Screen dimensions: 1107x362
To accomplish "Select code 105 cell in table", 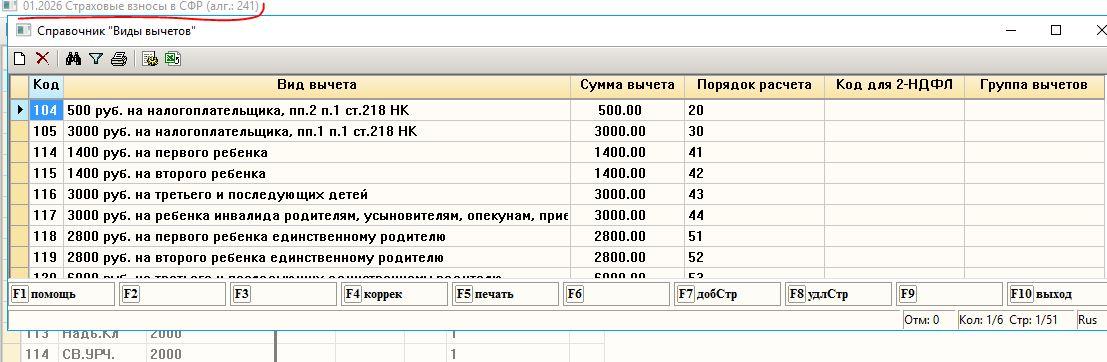I will (46, 131).
